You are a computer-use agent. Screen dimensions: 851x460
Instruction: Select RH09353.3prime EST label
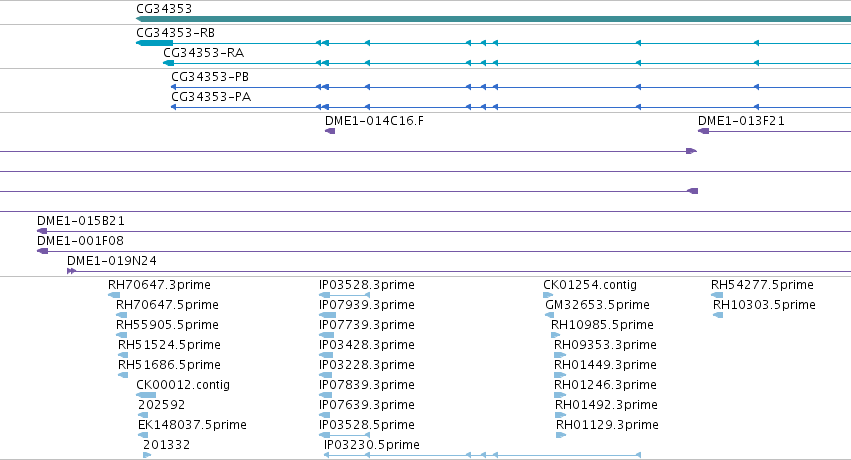pyautogui.click(x=605, y=345)
